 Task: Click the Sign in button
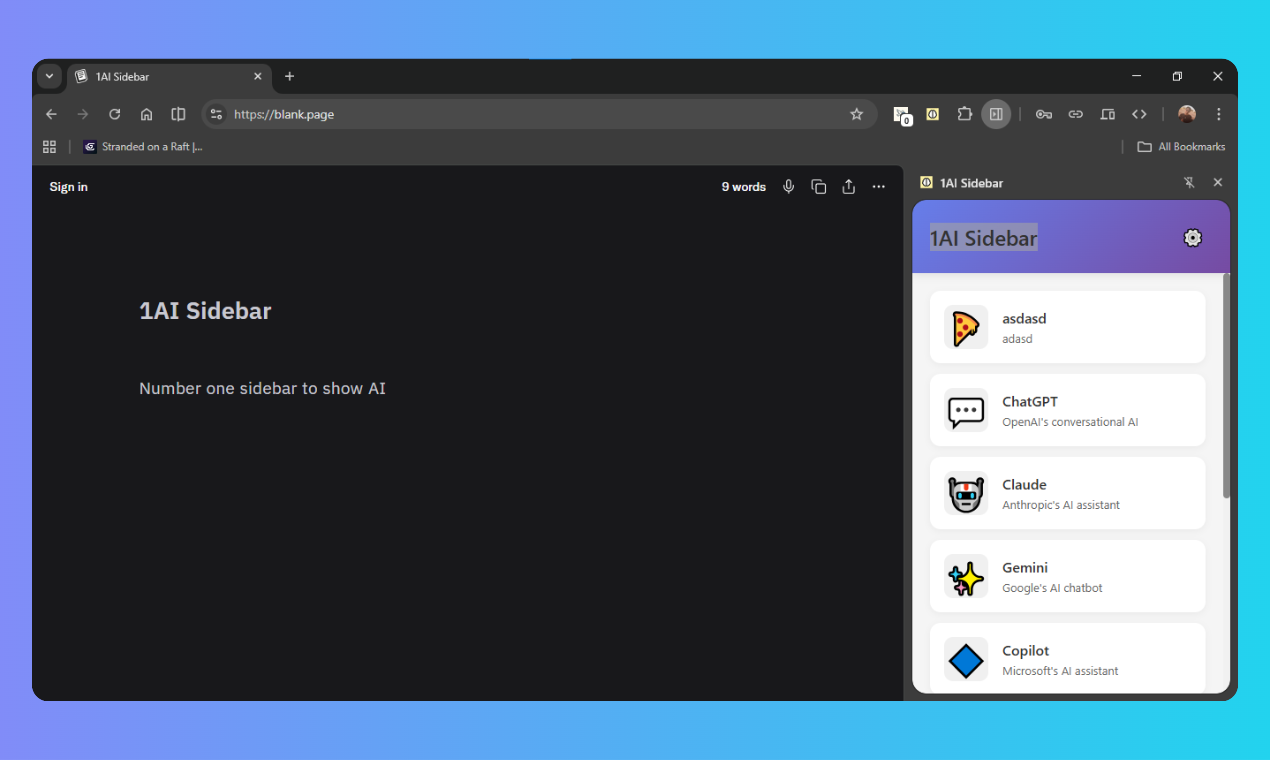68,187
